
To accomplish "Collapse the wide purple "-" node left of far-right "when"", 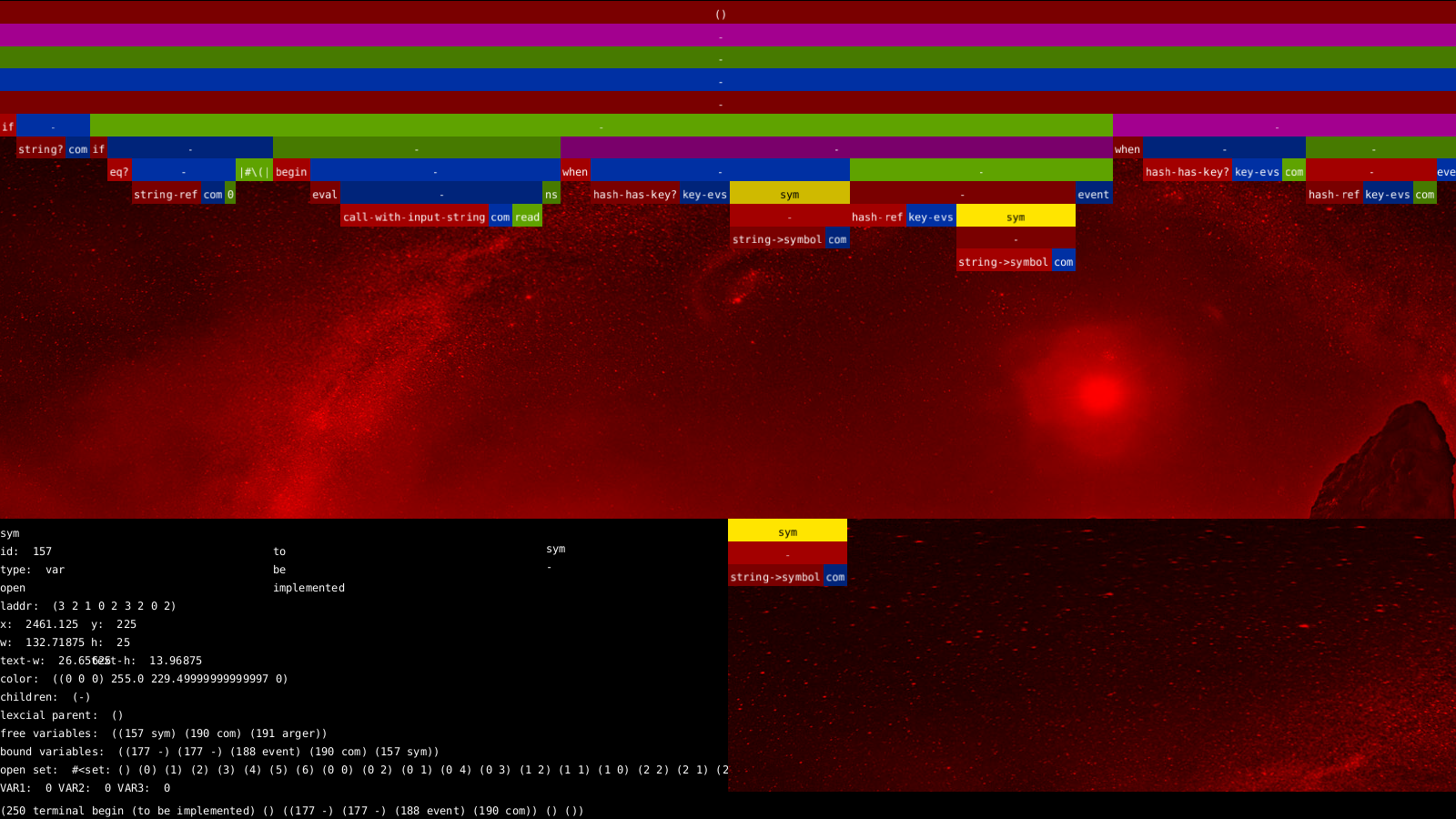I will pyautogui.click(x=835, y=148).
